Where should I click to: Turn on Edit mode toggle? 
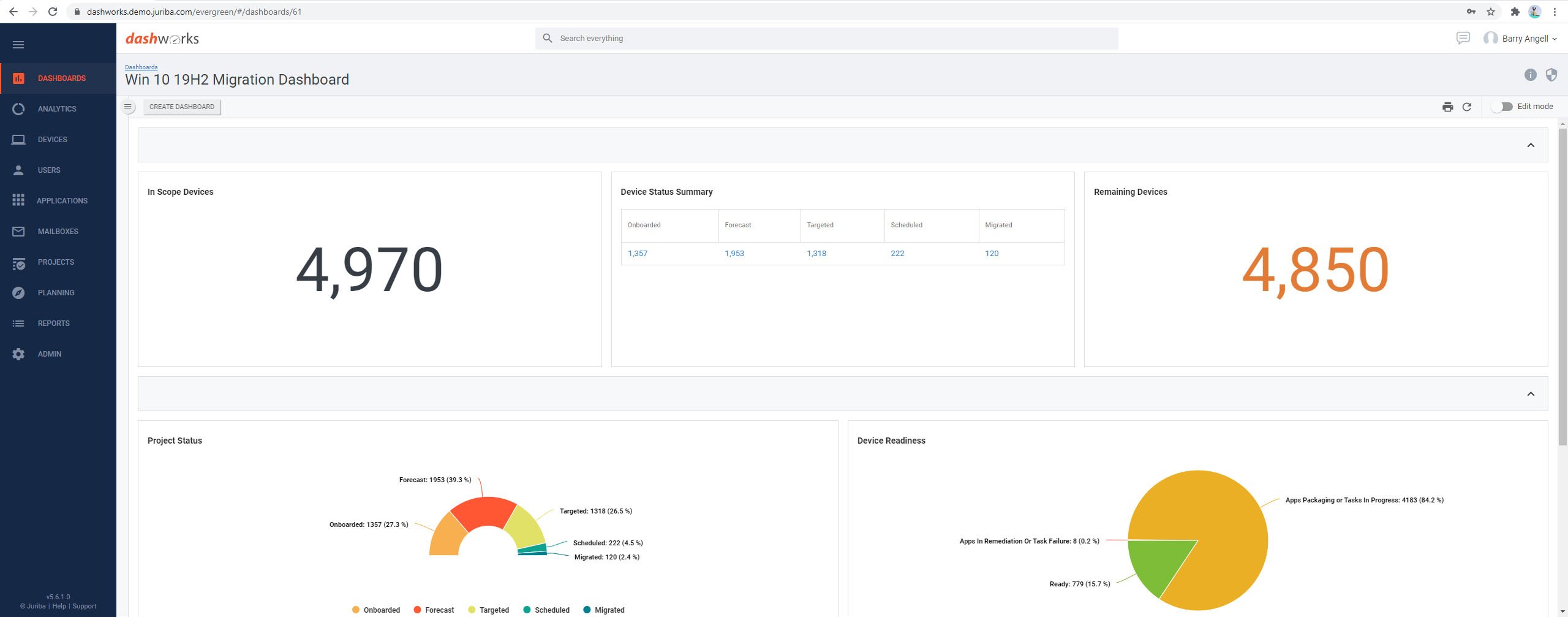(x=1502, y=107)
